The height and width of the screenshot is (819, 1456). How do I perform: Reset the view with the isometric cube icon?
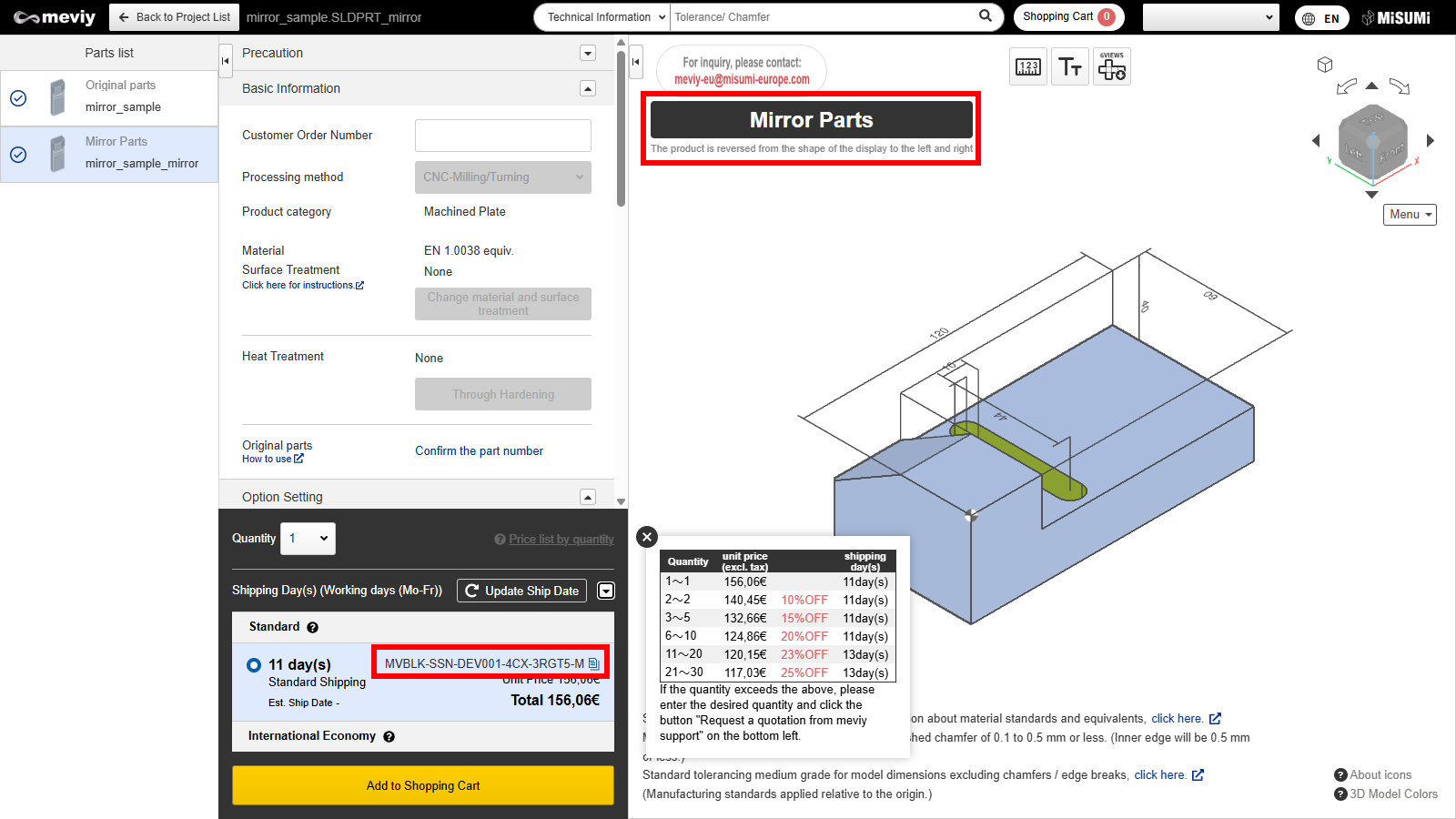pyautogui.click(x=1325, y=65)
